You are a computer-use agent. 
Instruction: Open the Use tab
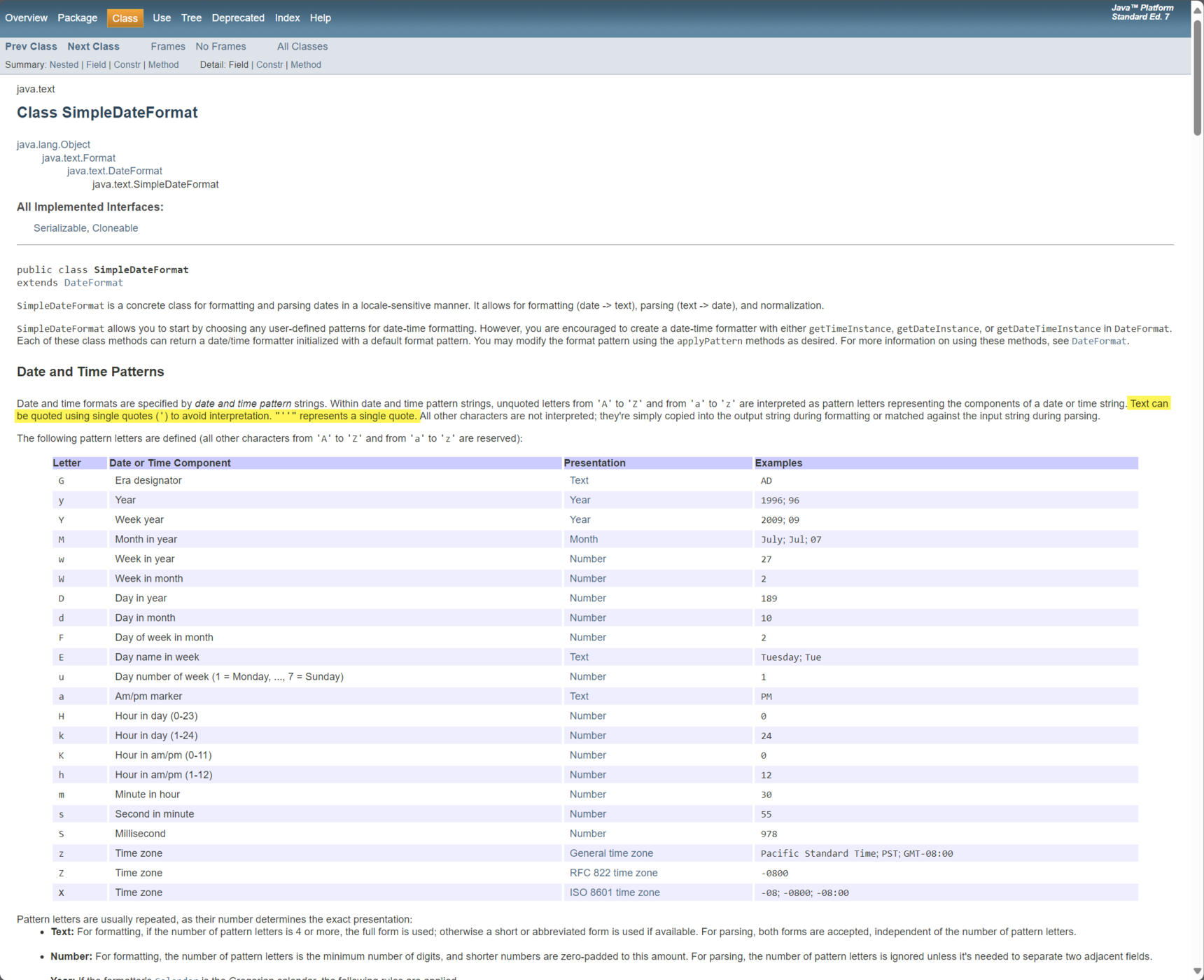point(162,18)
